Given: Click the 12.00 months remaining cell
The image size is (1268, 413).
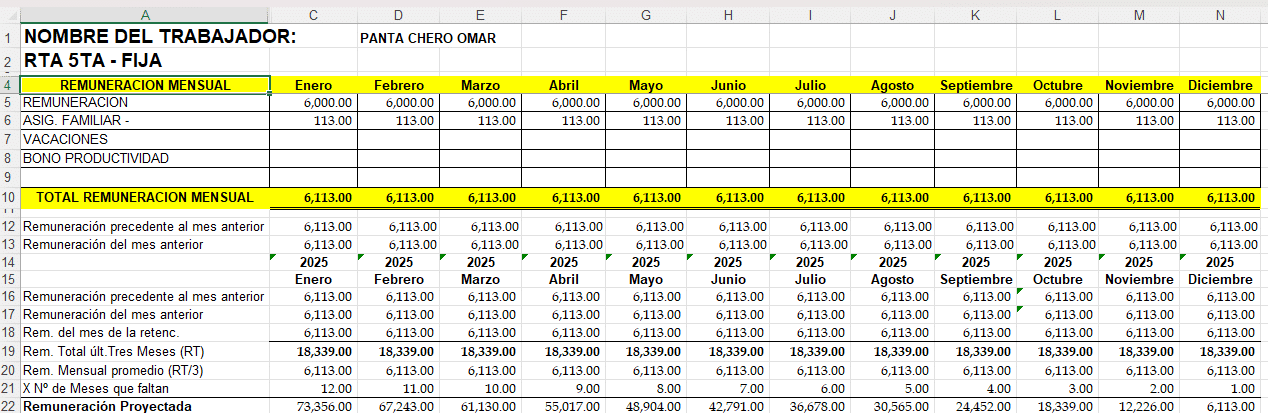Looking at the screenshot, I should point(314,388).
